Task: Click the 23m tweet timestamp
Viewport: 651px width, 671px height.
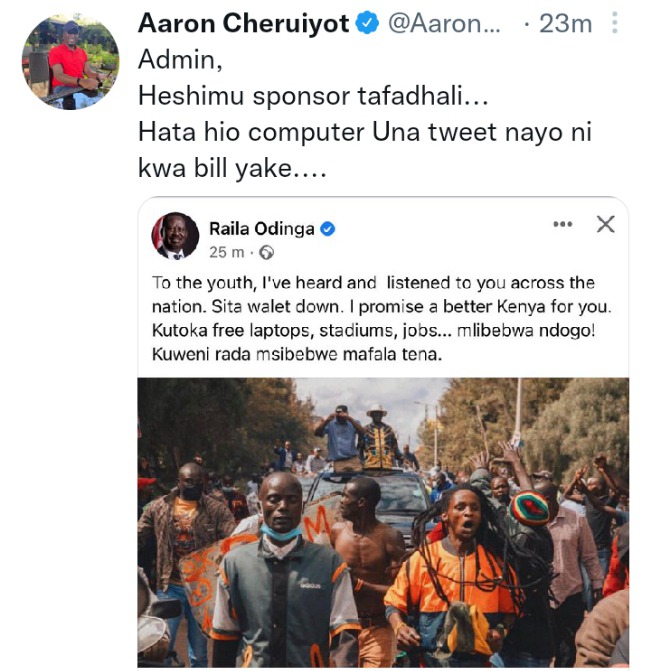Action: point(565,24)
